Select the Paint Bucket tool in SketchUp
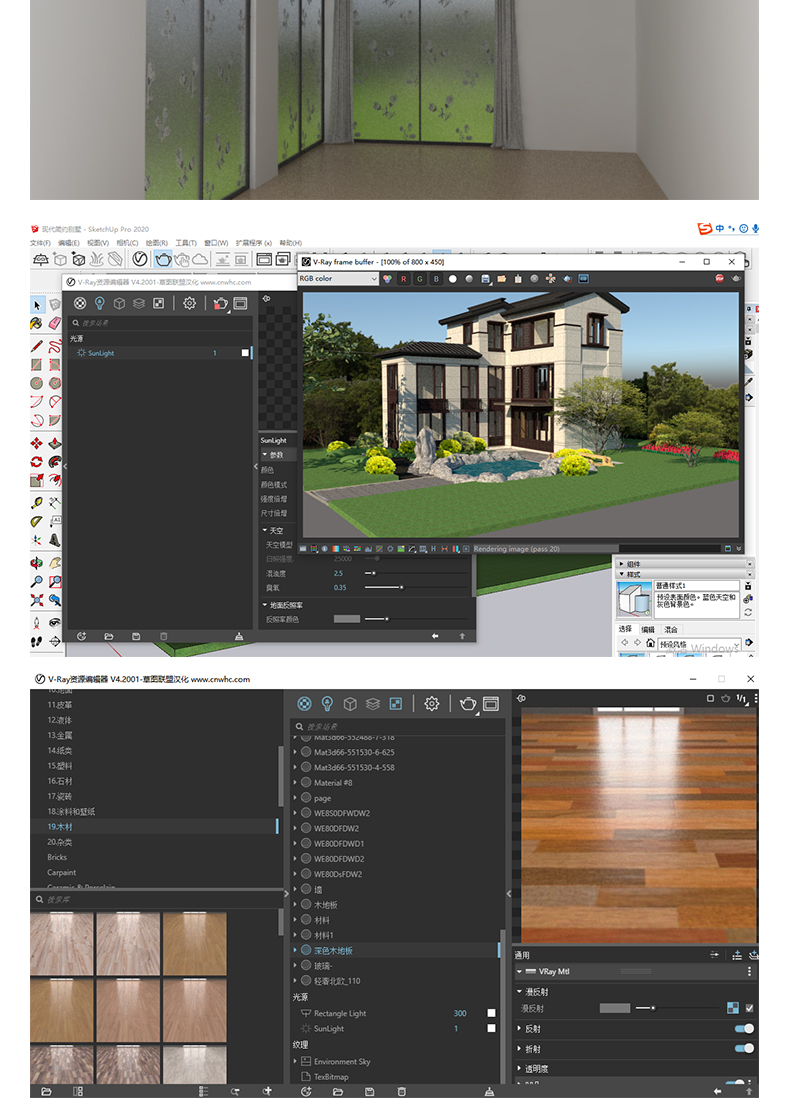This screenshot has width=790, height=1116. 36,323
